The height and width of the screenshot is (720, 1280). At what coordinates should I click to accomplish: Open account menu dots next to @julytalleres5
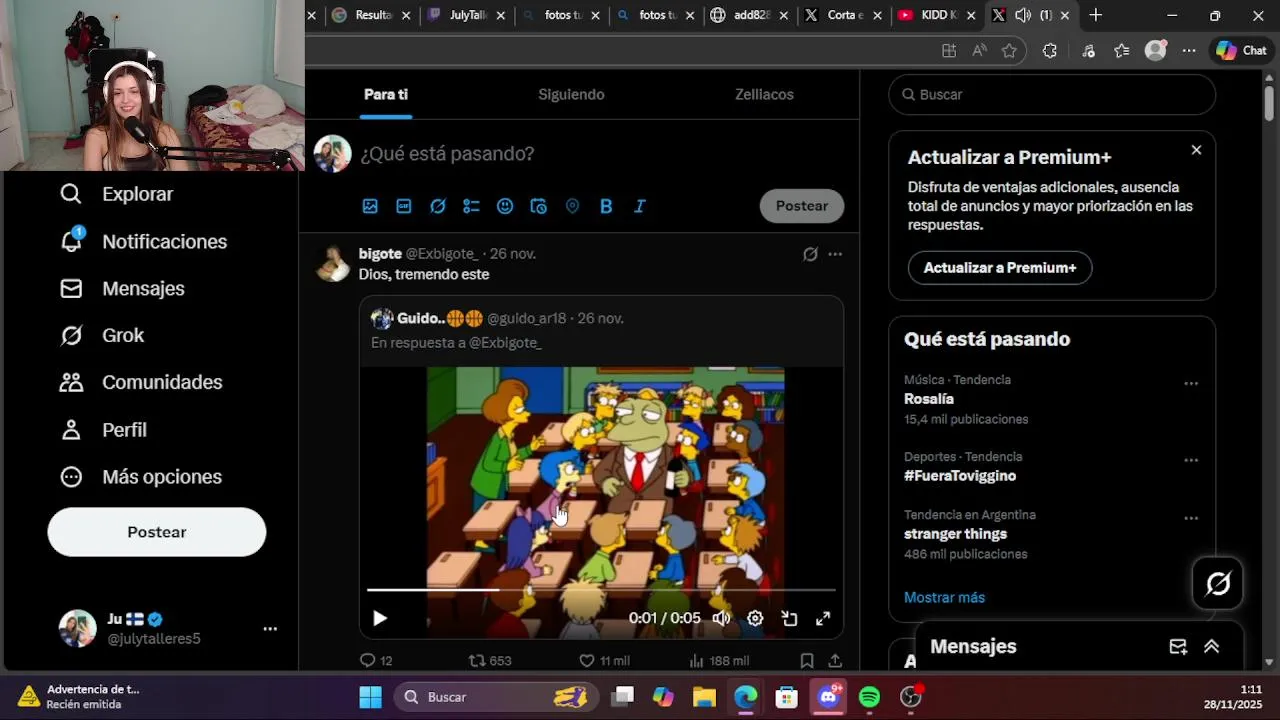pyautogui.click(x=270, y=629)
